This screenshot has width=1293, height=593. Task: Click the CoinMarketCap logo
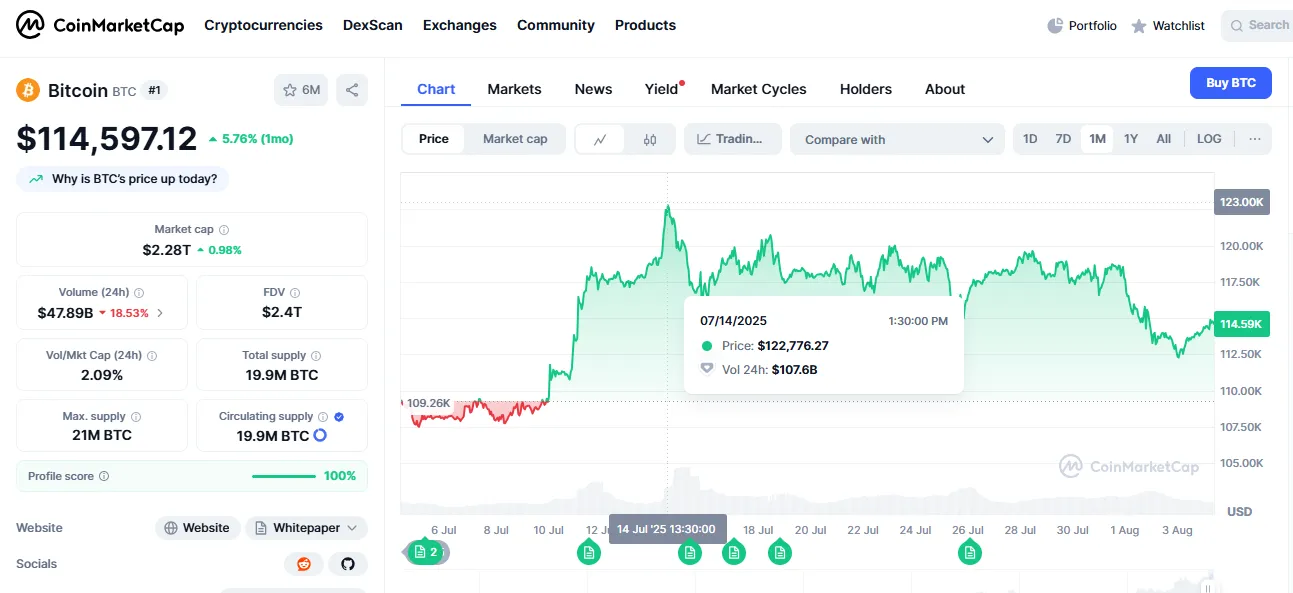click(100, 25)
